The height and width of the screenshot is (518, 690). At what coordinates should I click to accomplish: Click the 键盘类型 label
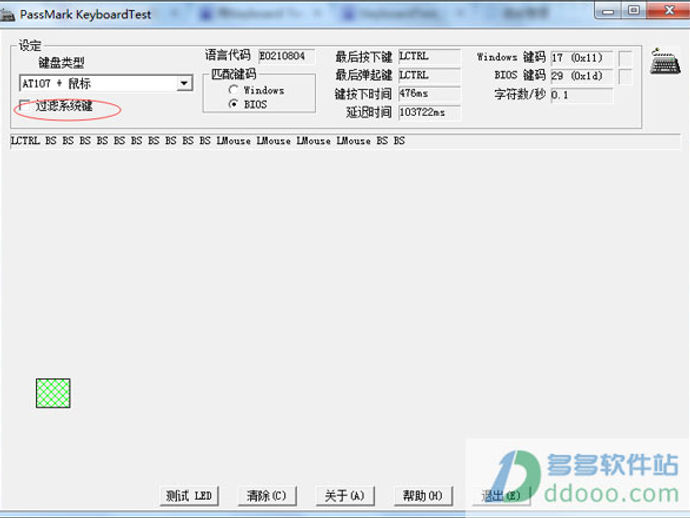pos(61,62)
